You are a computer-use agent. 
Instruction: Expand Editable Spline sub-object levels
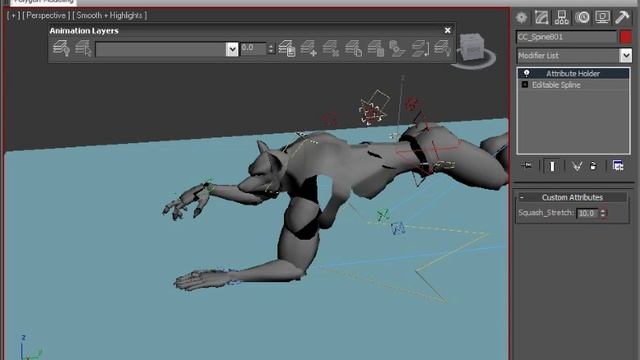coord(525,85)
